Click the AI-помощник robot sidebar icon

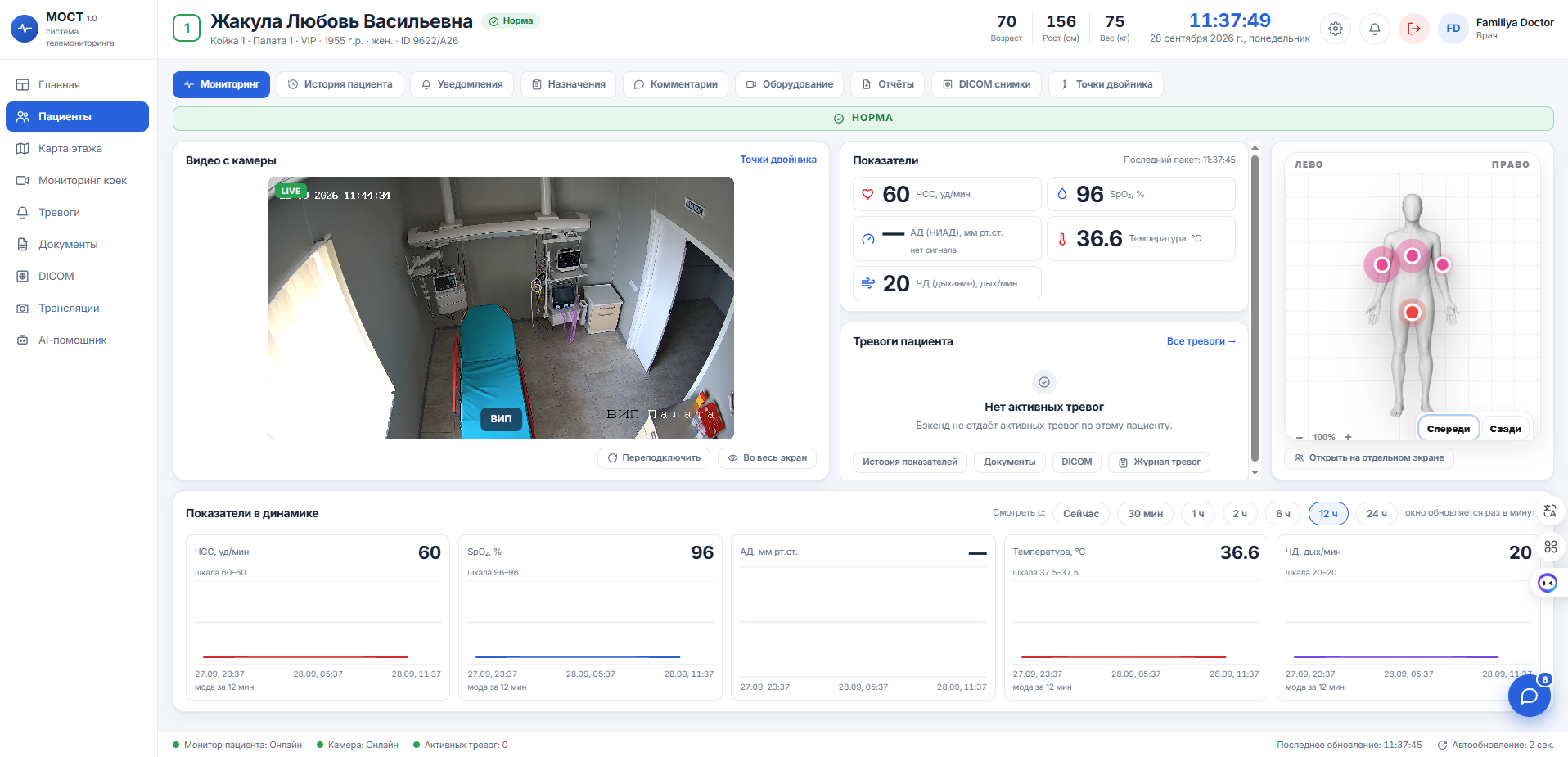point(23,340)
